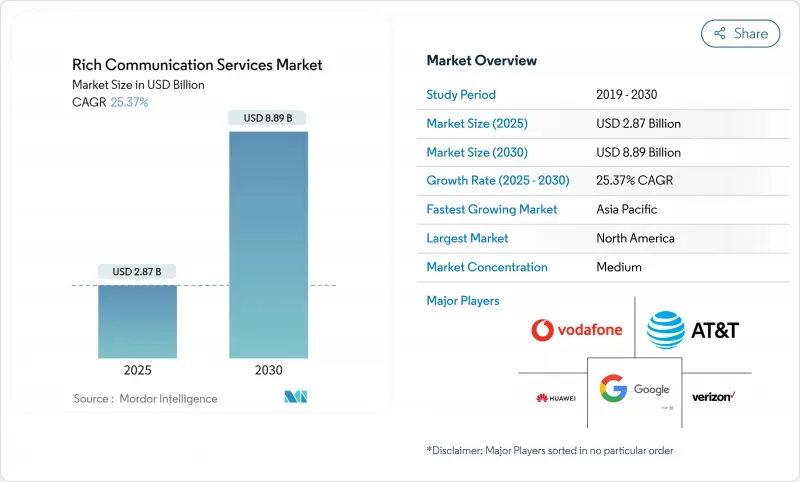Image resolution: width=800 pixels, height=482 pixels.
Task: Select the Google logo tile
Action: coord(634,390)
